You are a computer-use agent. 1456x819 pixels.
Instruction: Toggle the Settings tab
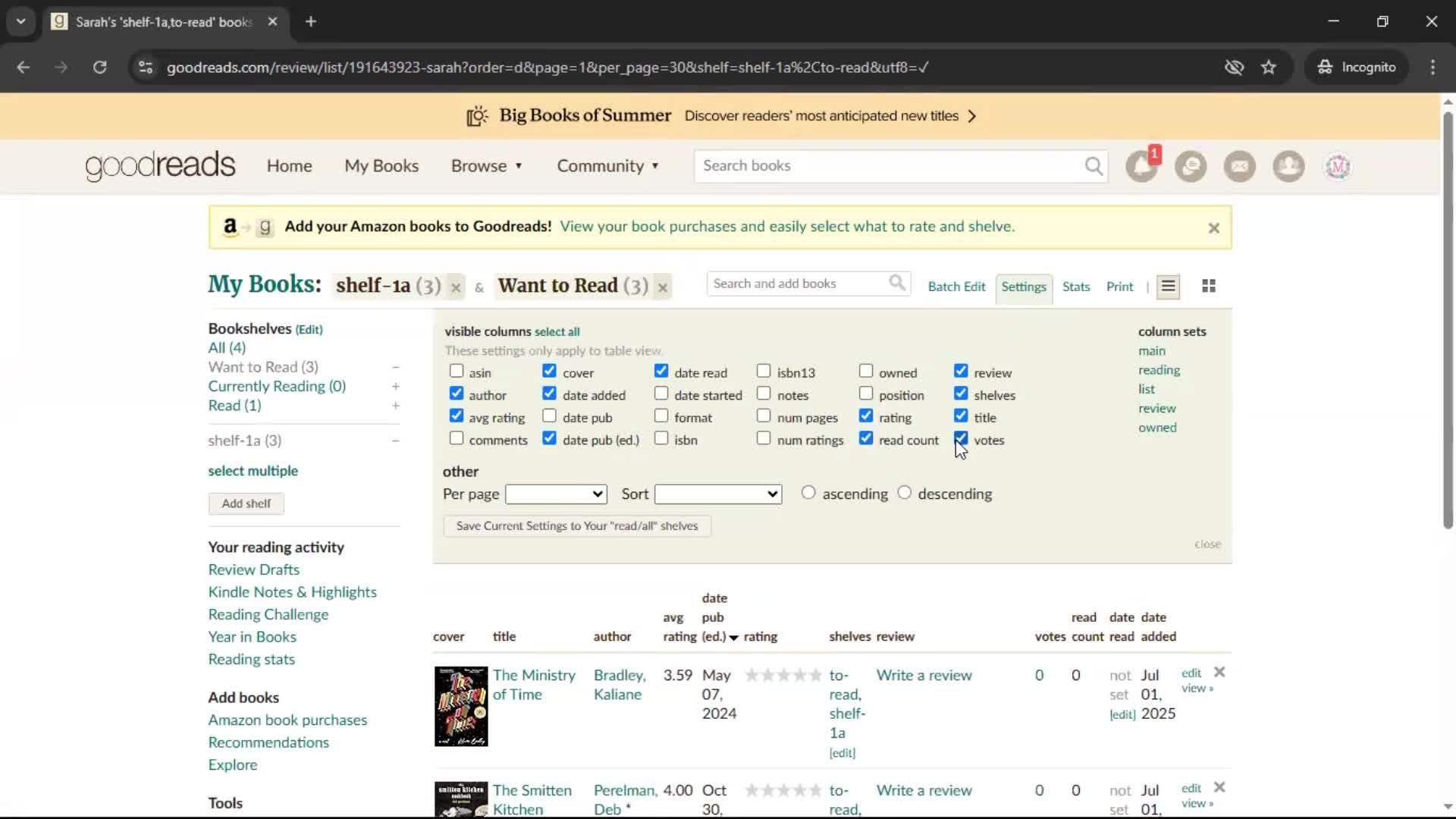[x=1024, y=287]
